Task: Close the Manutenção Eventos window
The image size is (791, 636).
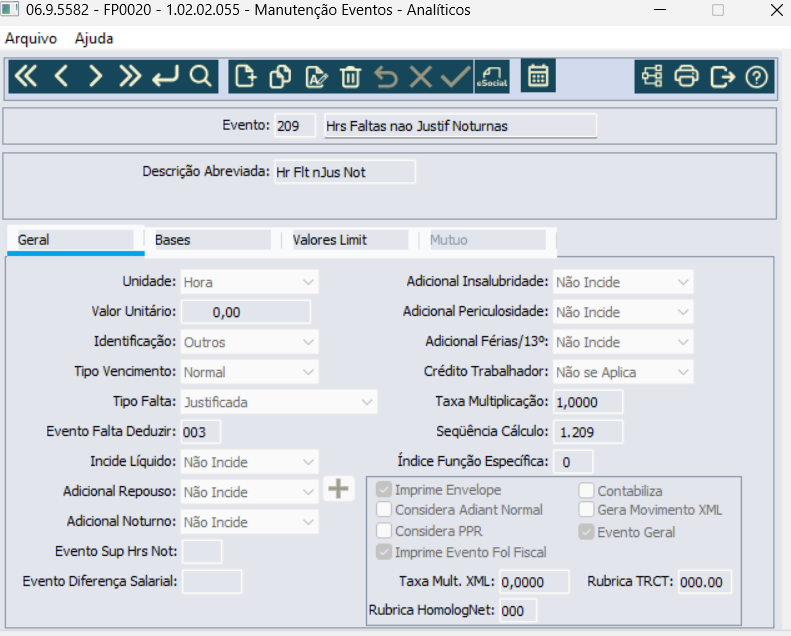Action: [776, 10]
